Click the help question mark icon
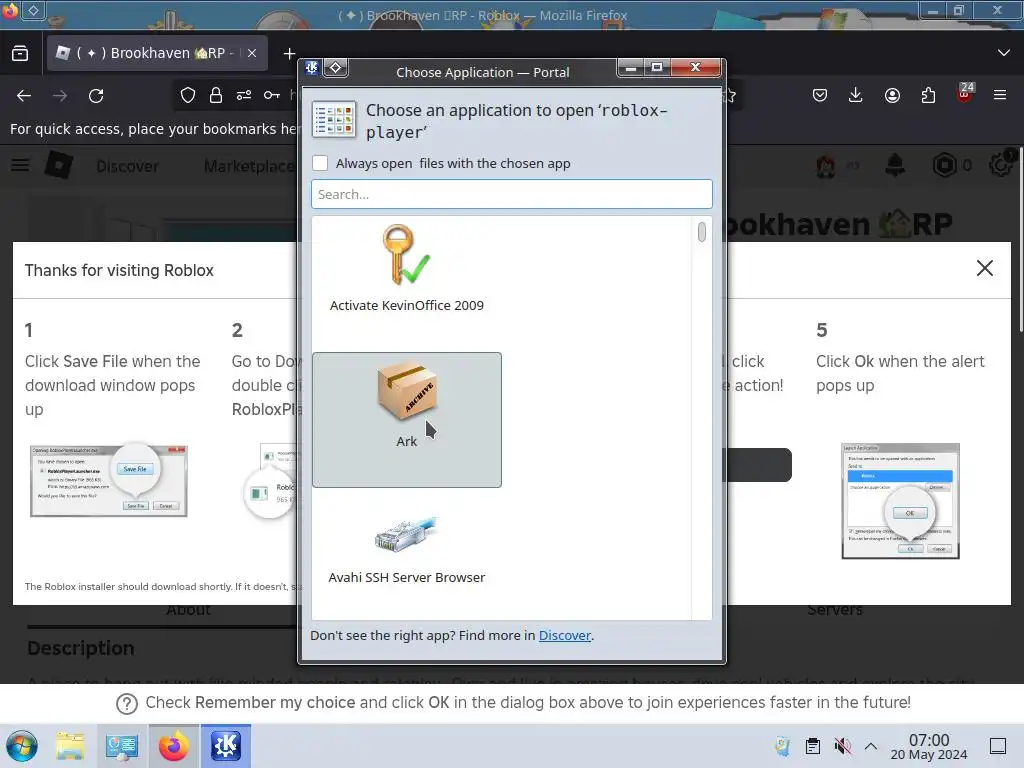 pos(127,703)
